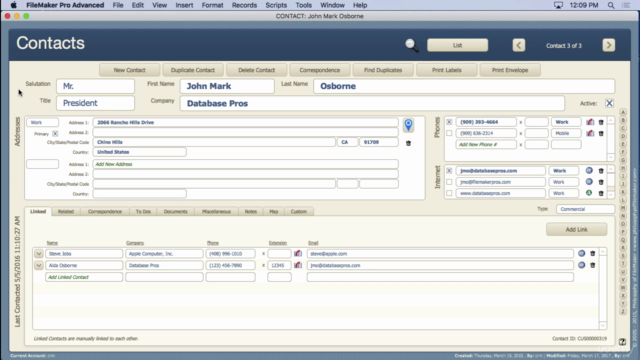Change phone type Mobile dropdown

[x=566, y=133]
